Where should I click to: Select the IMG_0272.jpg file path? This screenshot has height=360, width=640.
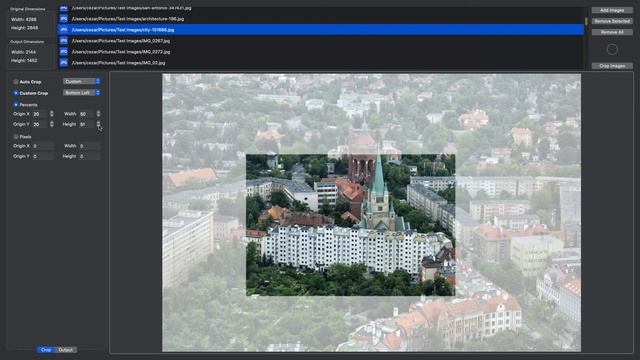click(x=121, y=52)
